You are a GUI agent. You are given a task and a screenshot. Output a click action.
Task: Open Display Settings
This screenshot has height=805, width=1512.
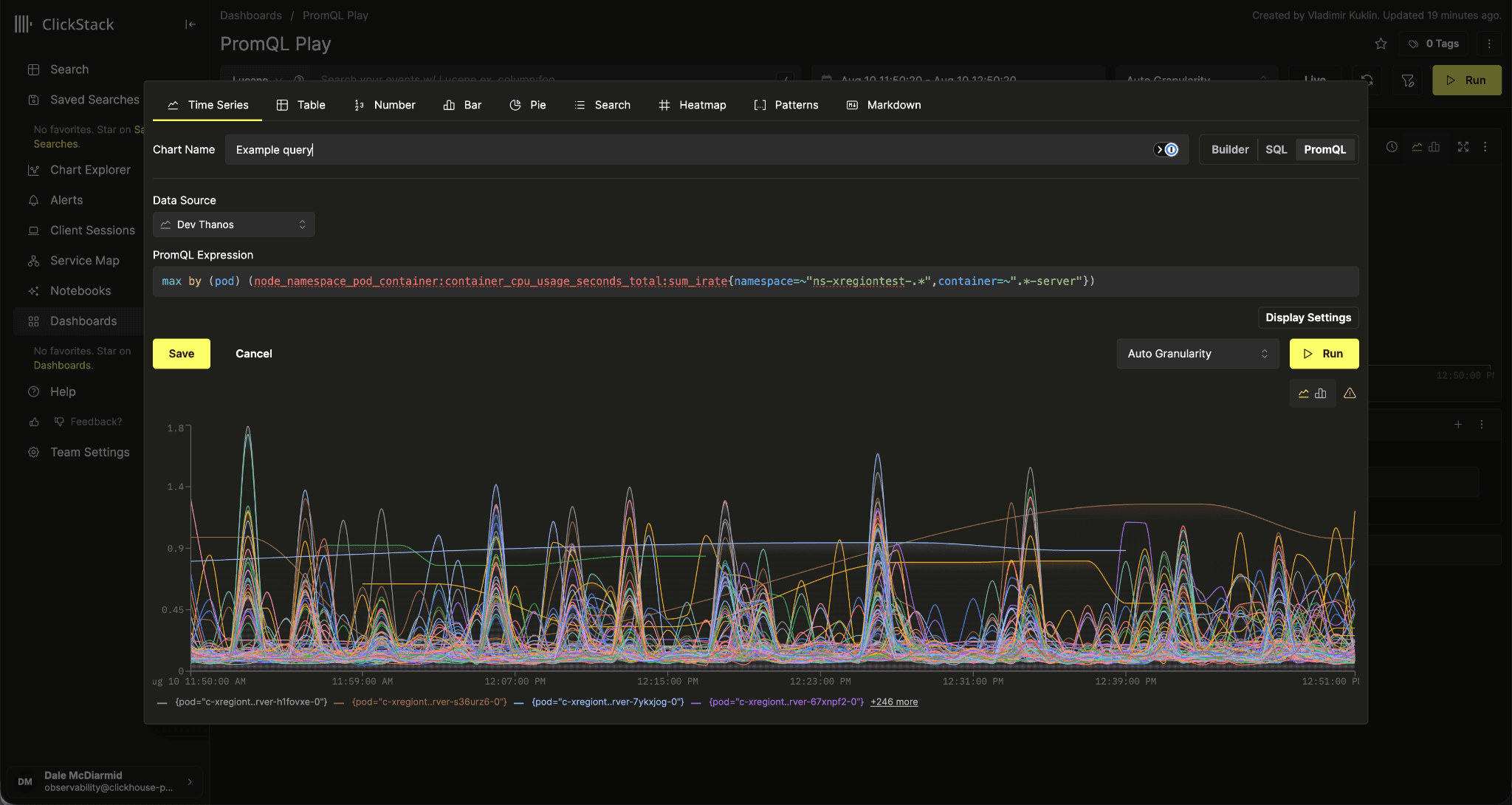point(1308,318)
